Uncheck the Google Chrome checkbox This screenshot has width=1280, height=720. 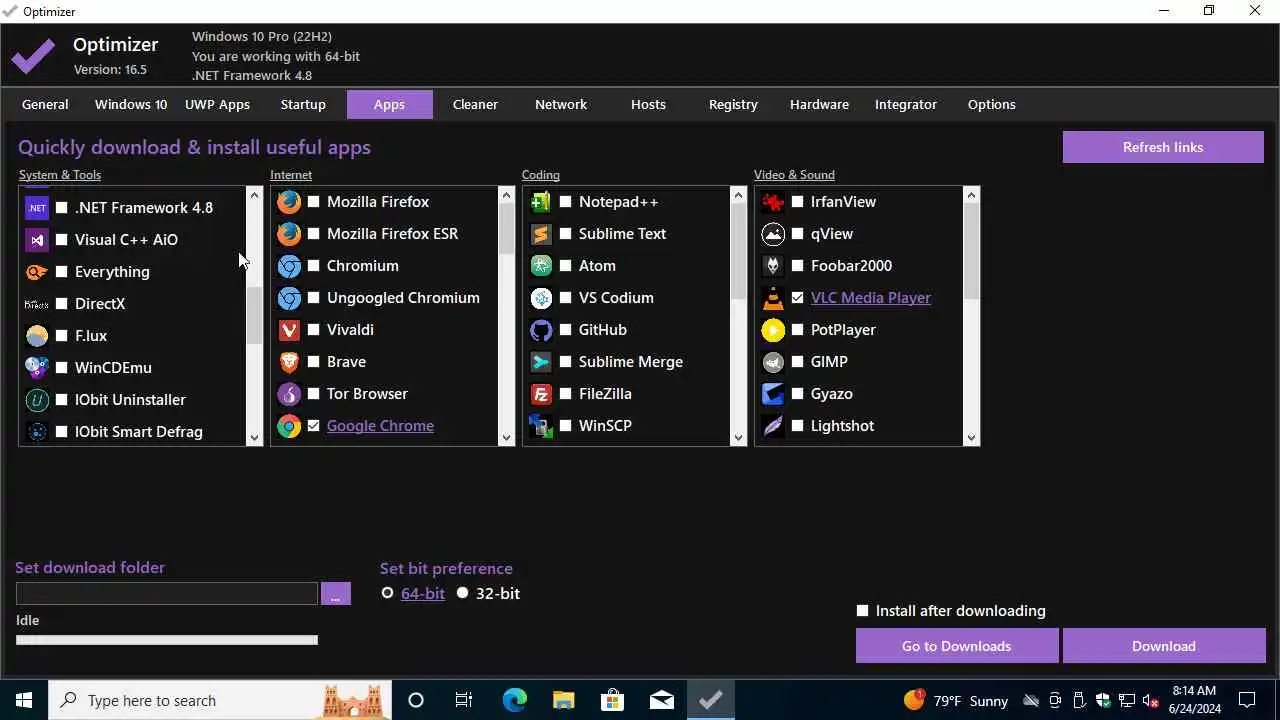point(314,426)
